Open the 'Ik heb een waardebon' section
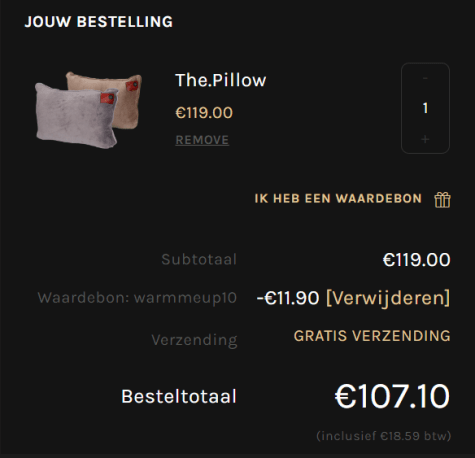 (338, 199)
